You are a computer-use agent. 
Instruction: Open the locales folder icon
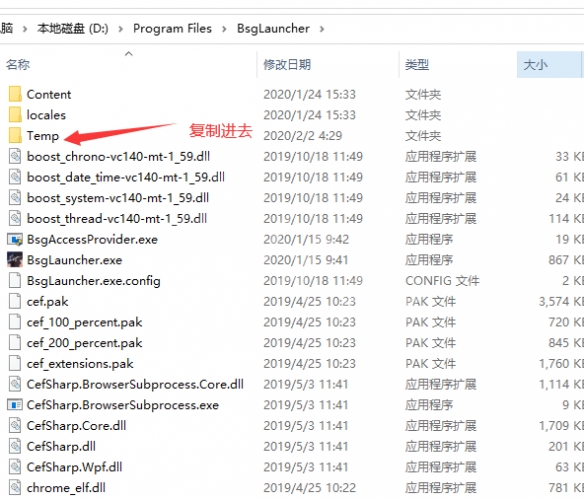(x=15, y=115)
